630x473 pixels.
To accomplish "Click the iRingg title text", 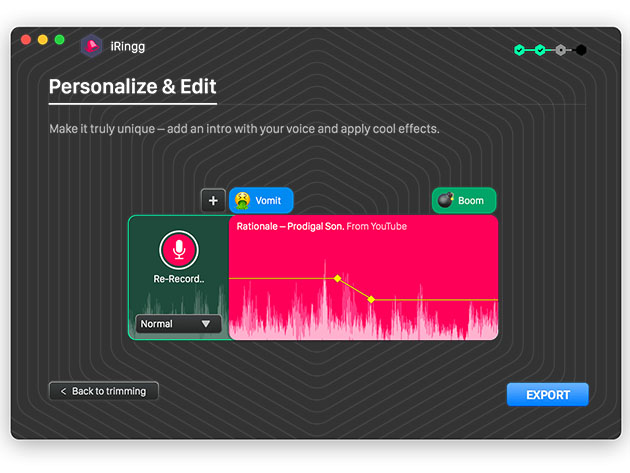I will 128,47.
